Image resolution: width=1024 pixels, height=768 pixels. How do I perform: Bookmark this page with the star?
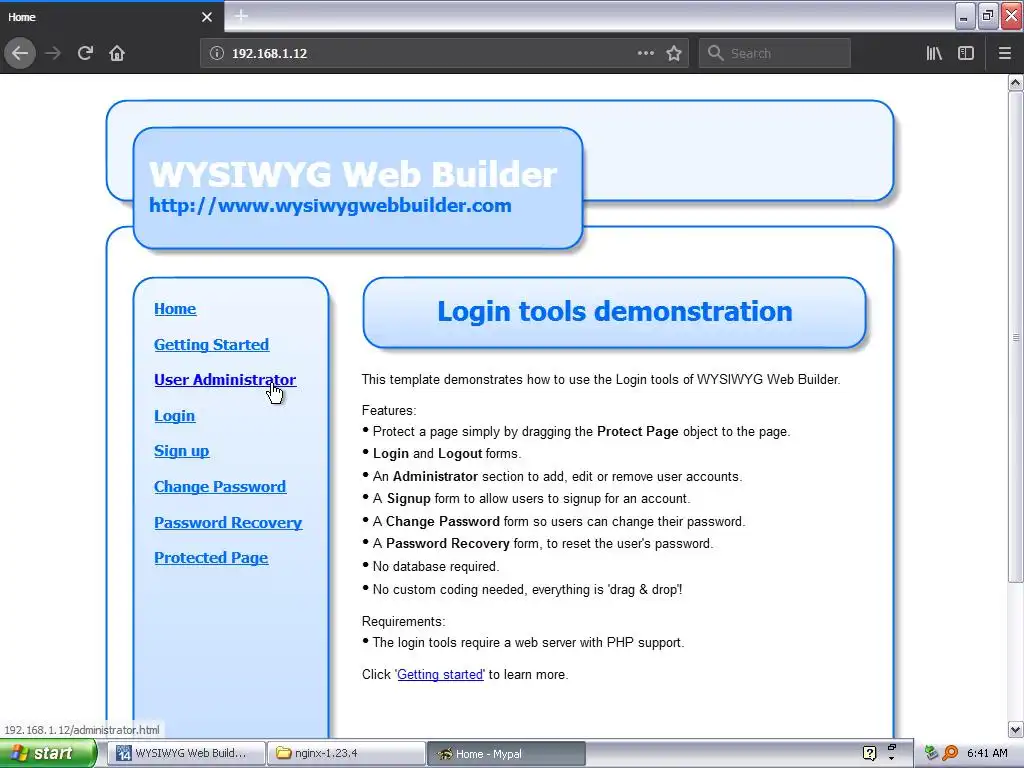tap(674, 53)
